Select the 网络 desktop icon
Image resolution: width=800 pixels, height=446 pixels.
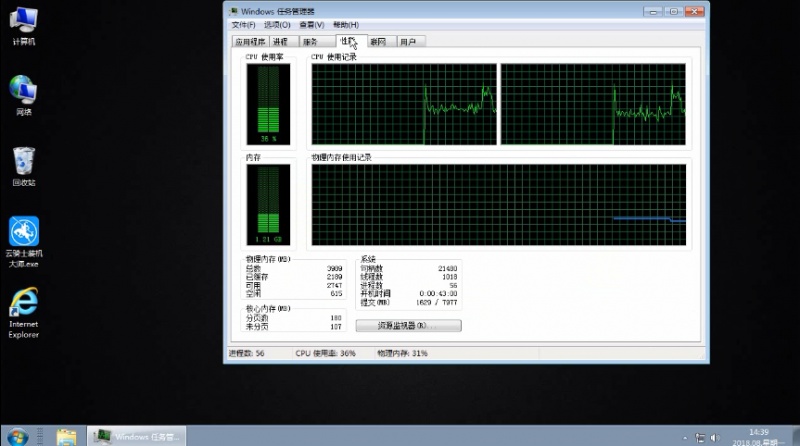23,95
